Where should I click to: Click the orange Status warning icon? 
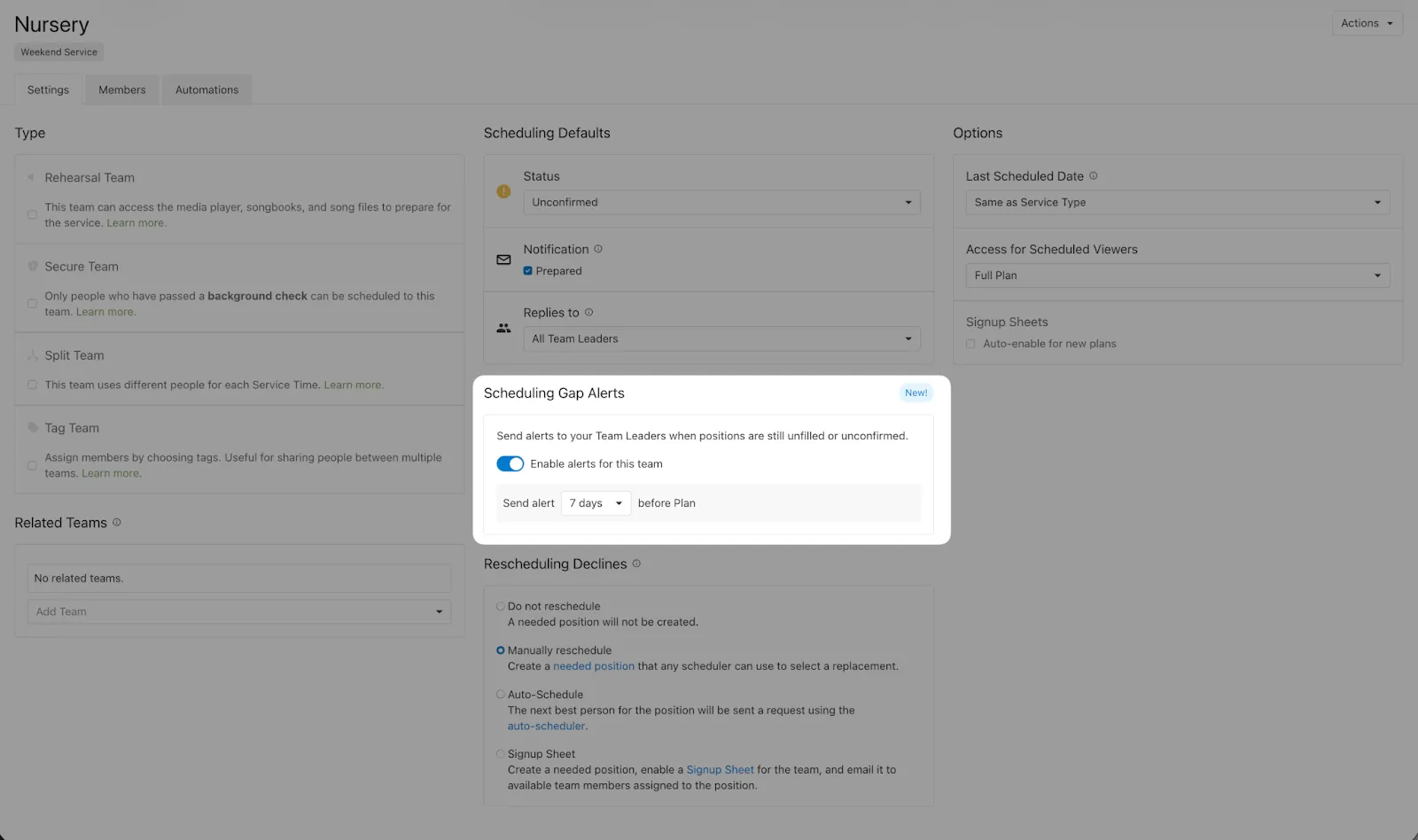(503, 191)
